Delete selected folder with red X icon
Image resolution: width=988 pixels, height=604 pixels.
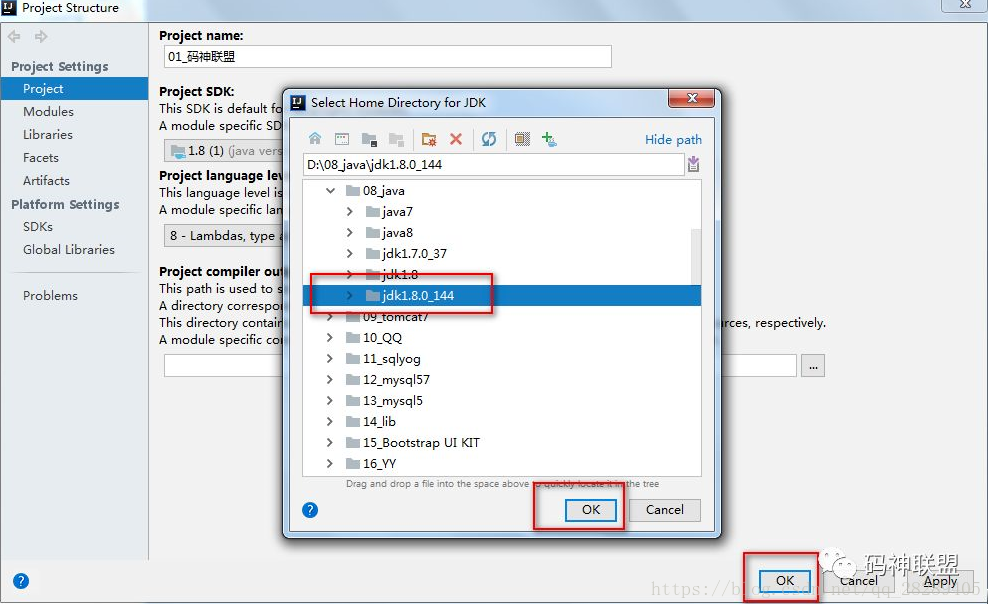coord(456,139)
